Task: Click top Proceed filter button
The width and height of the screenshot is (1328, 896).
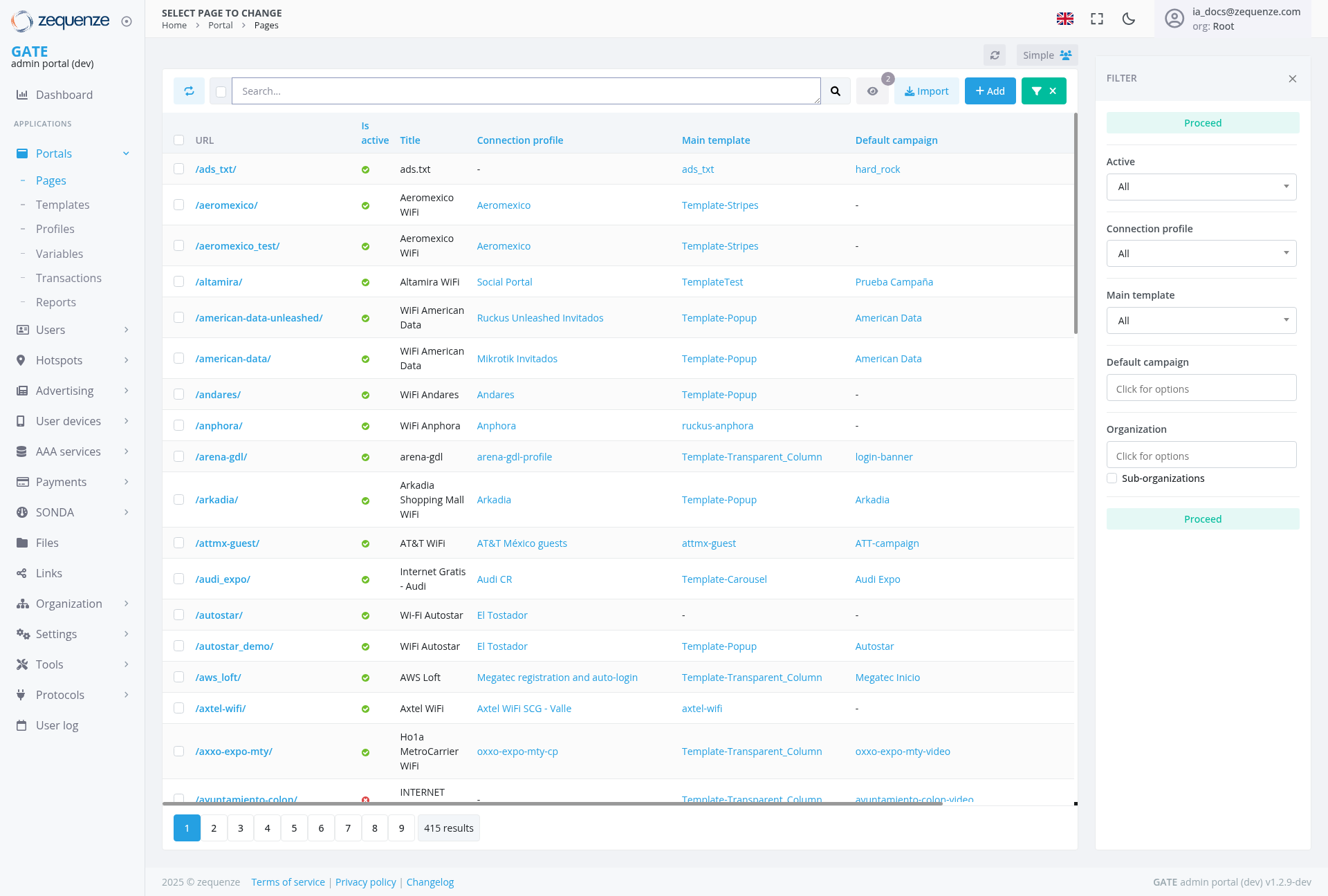Action: [x=1202, y=123]
